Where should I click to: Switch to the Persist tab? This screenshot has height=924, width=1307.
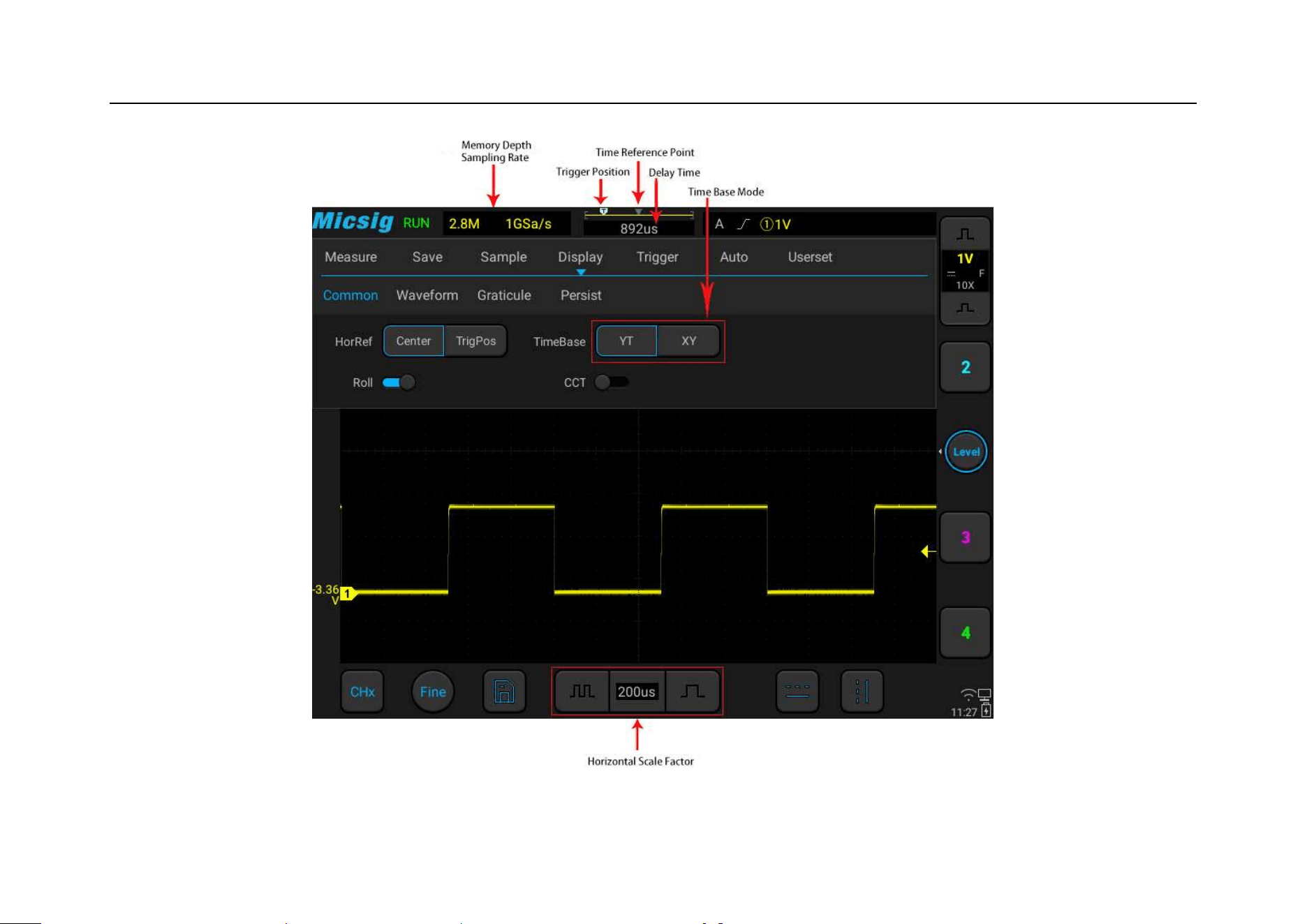tap(581, 295)
